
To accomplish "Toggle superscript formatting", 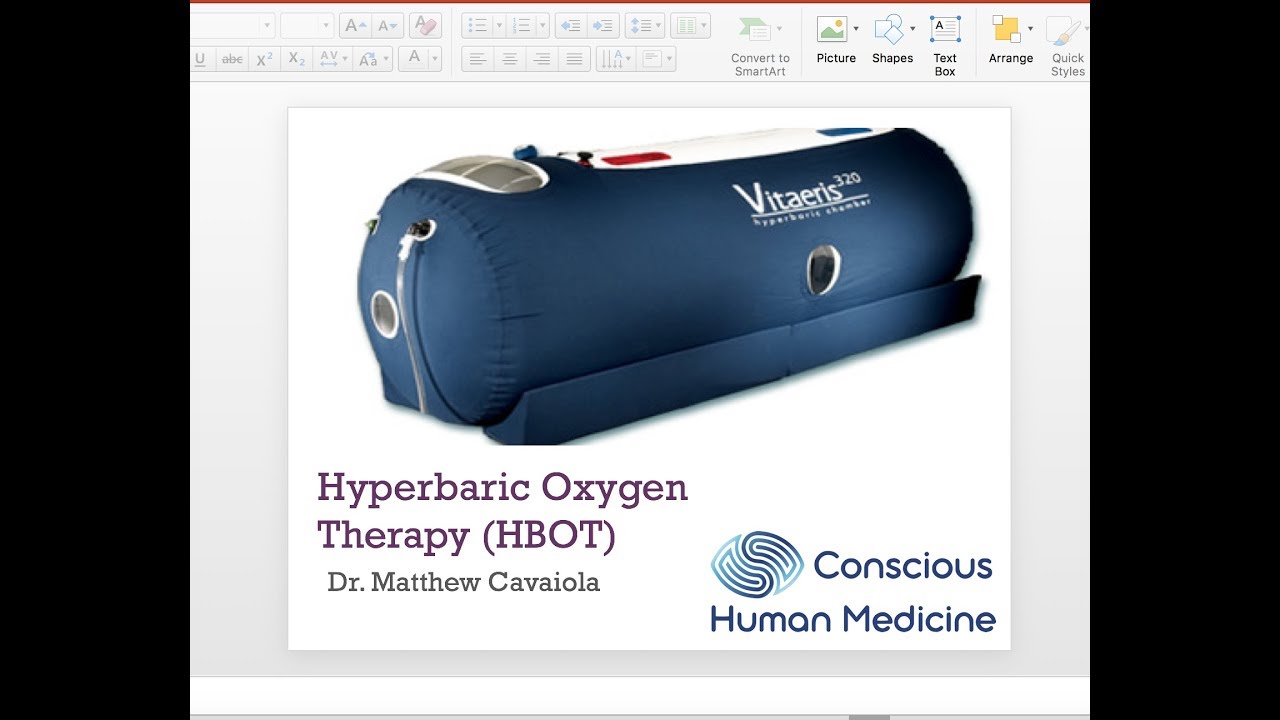I will point(264,59).
